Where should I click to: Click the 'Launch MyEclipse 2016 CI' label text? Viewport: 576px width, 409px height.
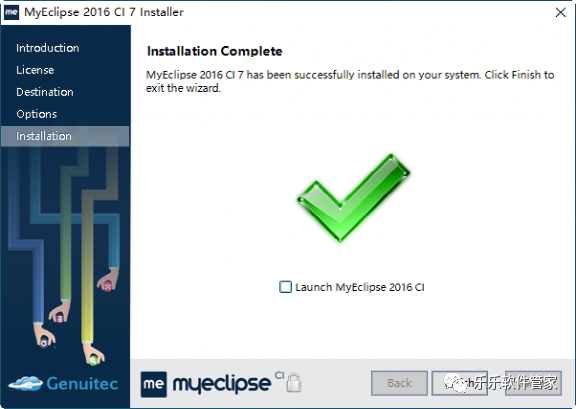[360, 287]
